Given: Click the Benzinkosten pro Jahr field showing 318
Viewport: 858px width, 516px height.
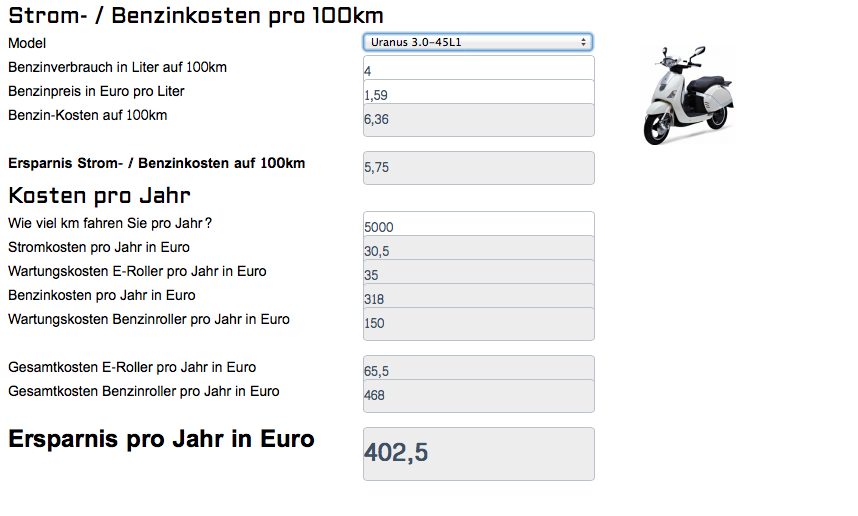Looking at the screenshot, I should tap(478, 298).
